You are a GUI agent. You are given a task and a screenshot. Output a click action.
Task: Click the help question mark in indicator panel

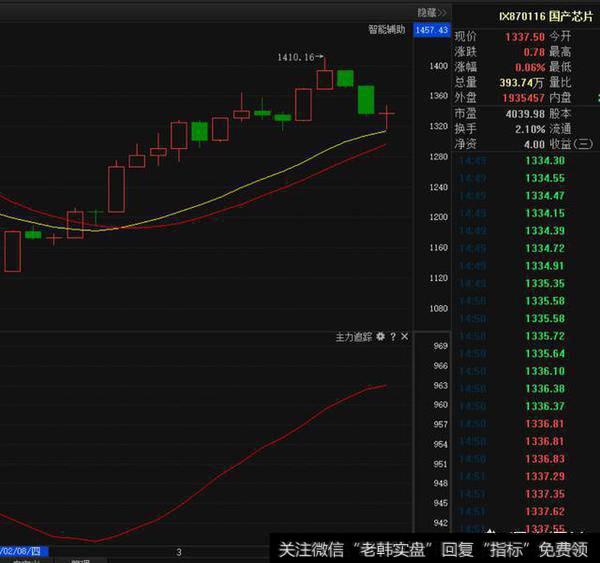(393, 337)
